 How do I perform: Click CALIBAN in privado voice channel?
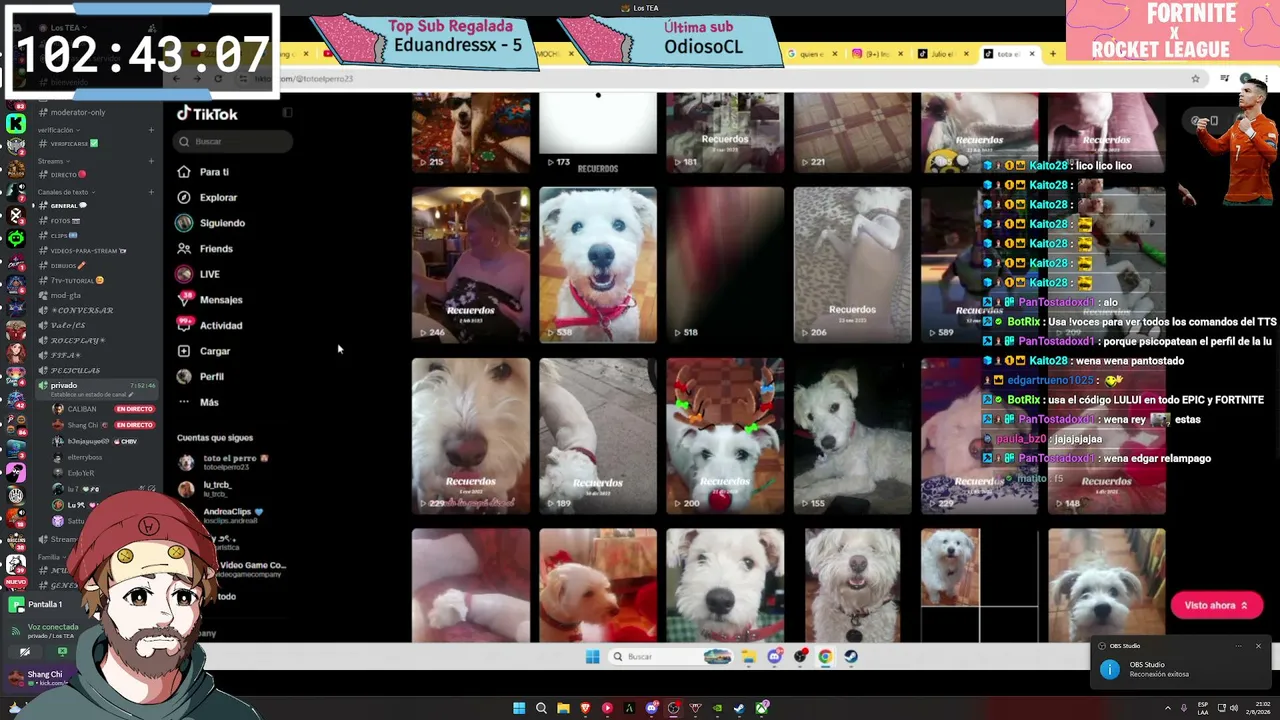(104, 409)
